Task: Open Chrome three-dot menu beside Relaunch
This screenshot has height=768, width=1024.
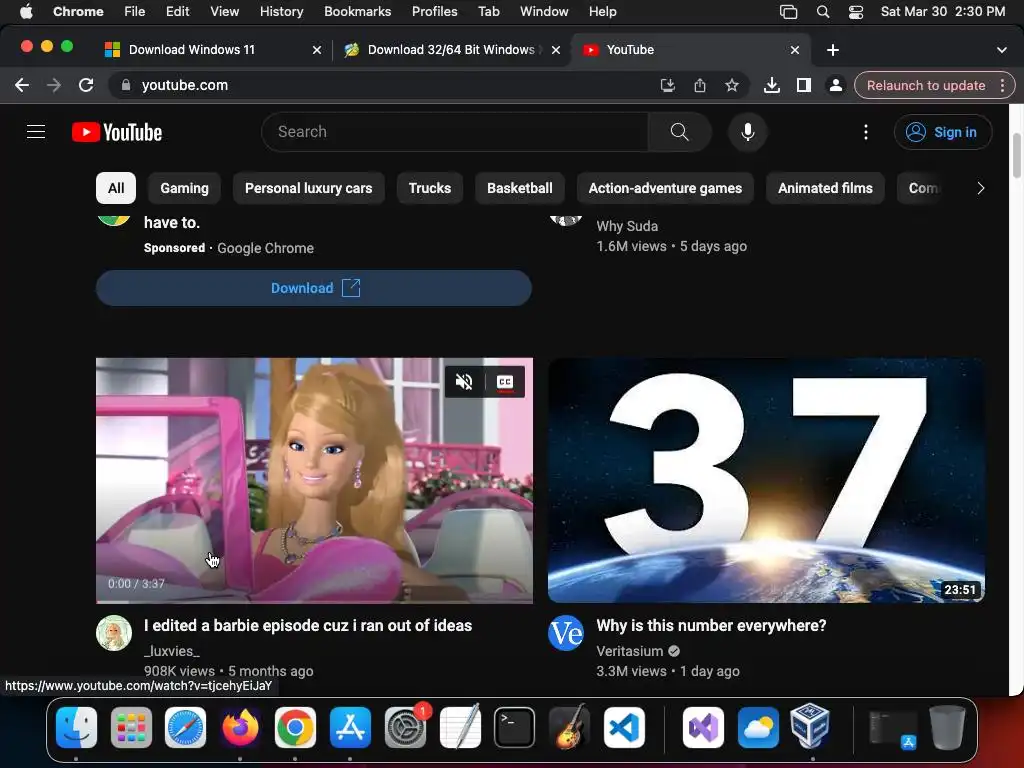Action: click(1002, 85)
